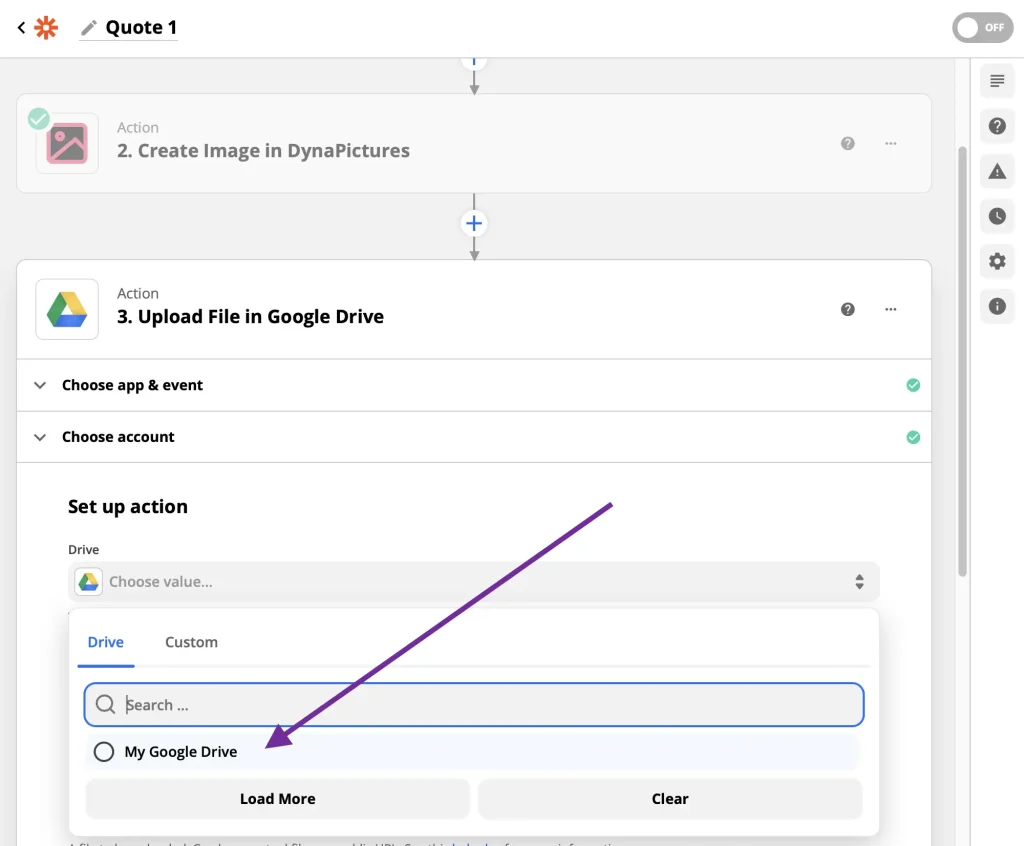Click the Clear button

click(x=670, y=798)
